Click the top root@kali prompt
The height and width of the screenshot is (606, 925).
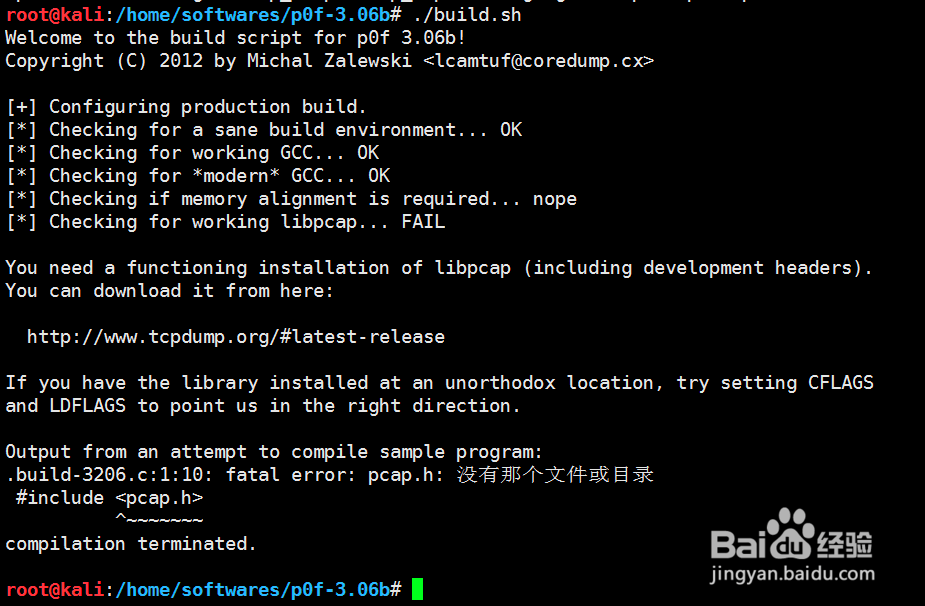point(55,15)
